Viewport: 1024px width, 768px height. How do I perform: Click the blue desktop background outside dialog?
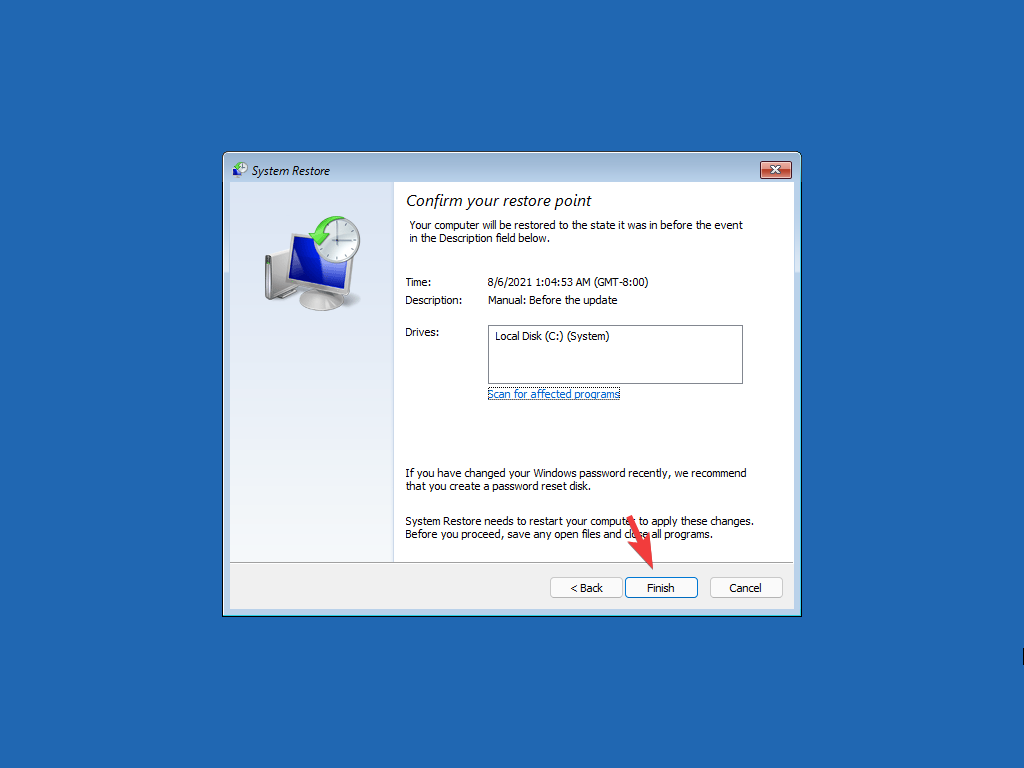pos(111,392)
